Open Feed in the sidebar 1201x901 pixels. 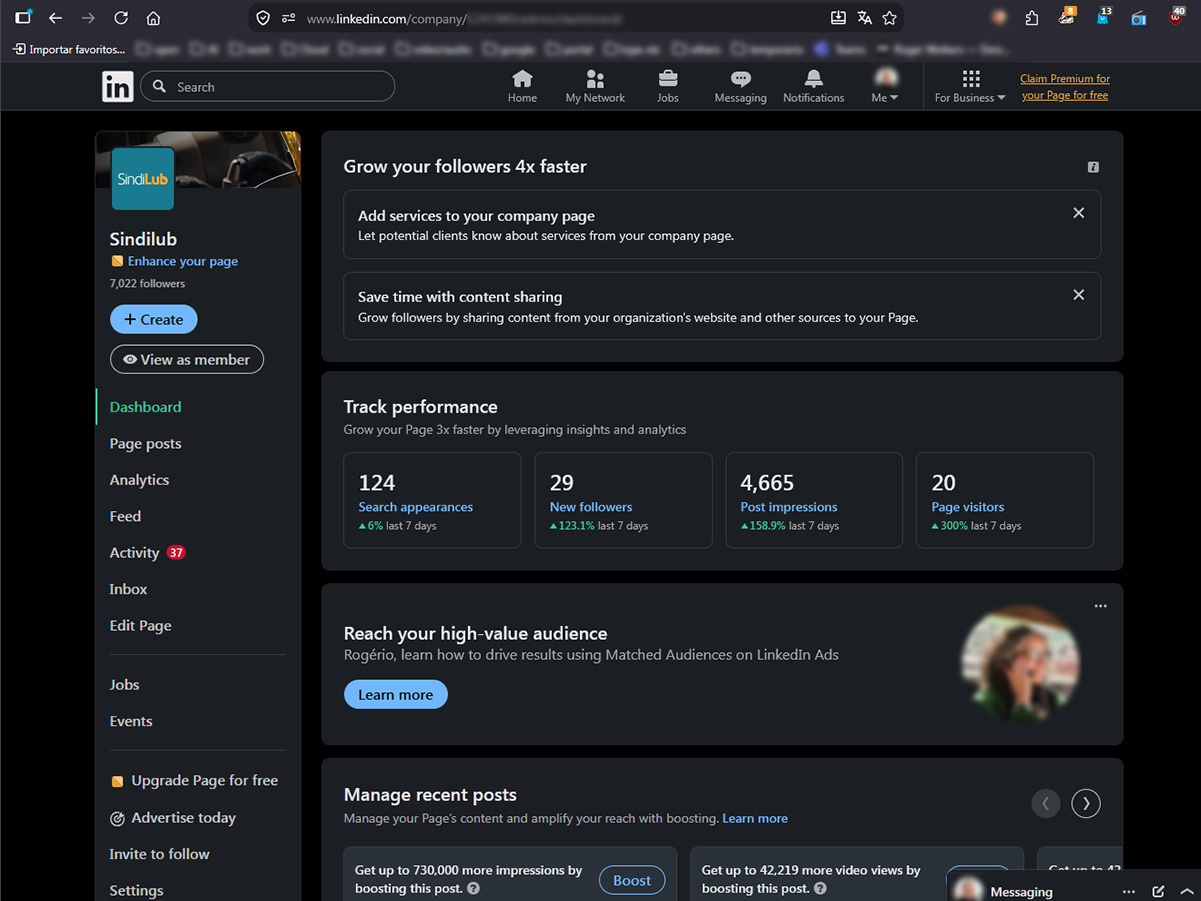click(x=125, y=516)
